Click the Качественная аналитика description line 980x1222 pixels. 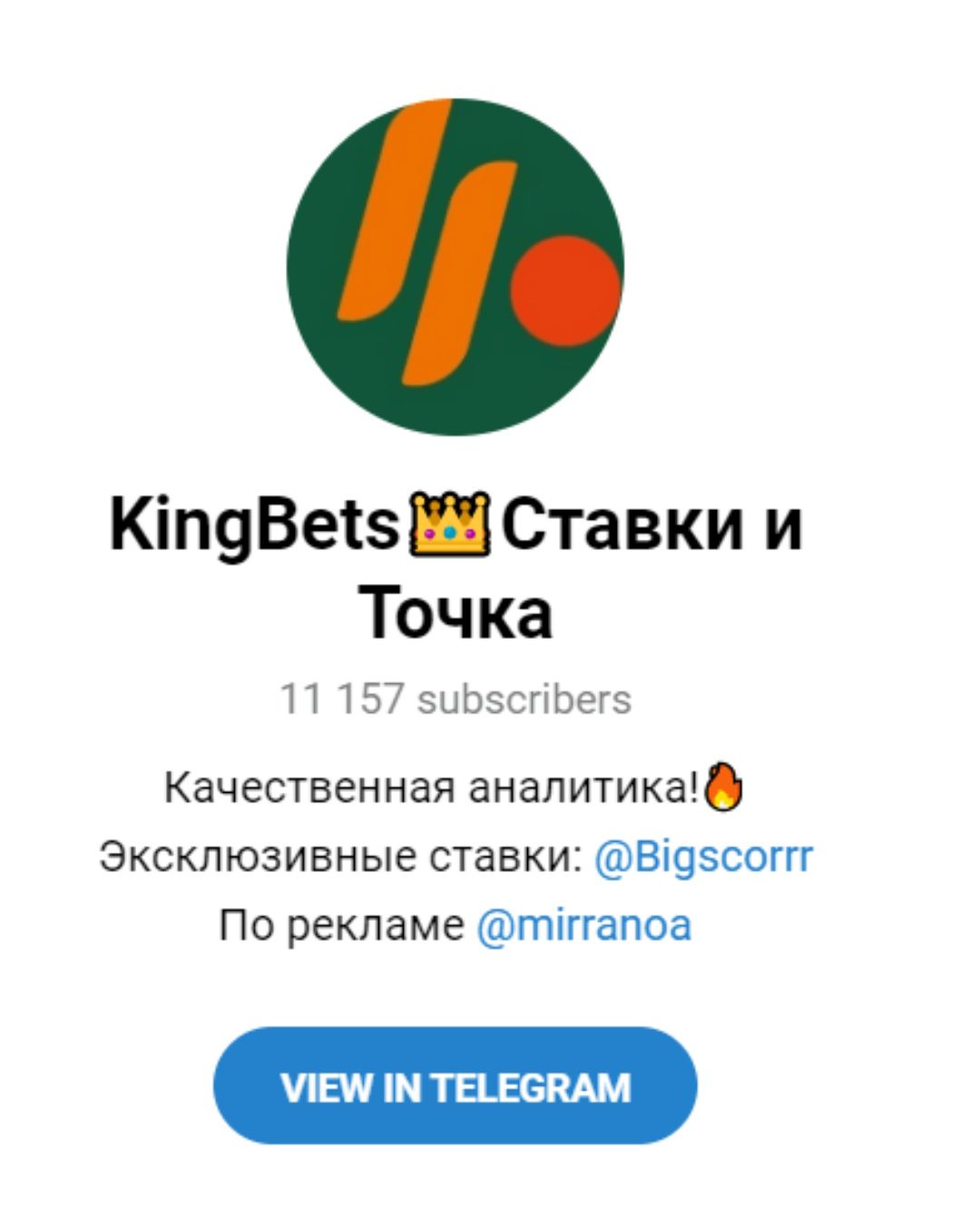click(x=454, y=787)
